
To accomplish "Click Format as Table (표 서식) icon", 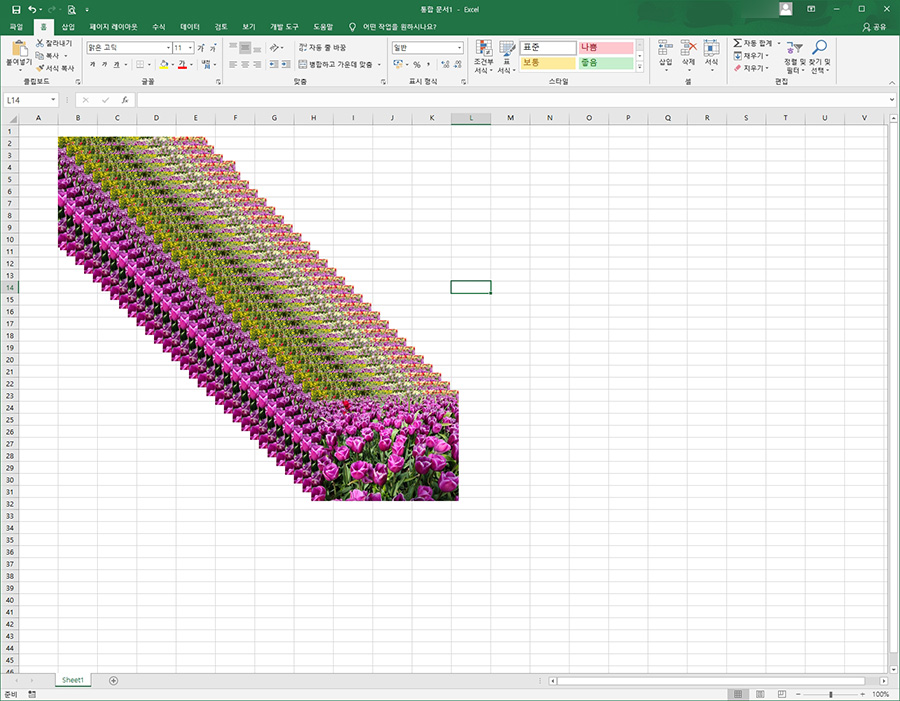I will pos(507,48).
